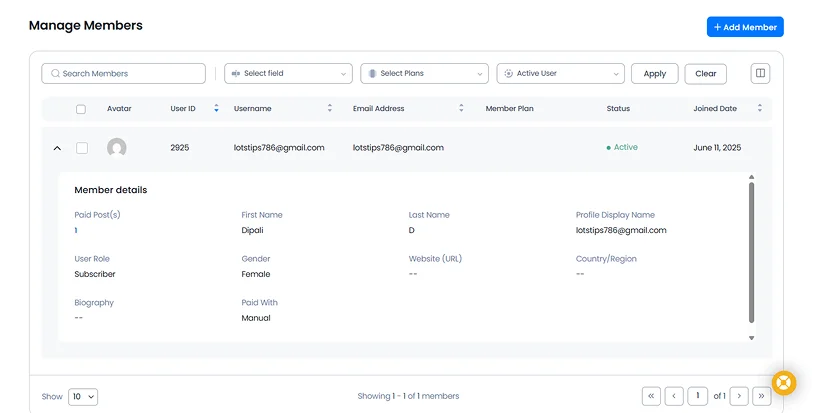The height and width of the screenshot is (413, 814).
Task: Apply the selected filters
Action: [x=655, y=74]
